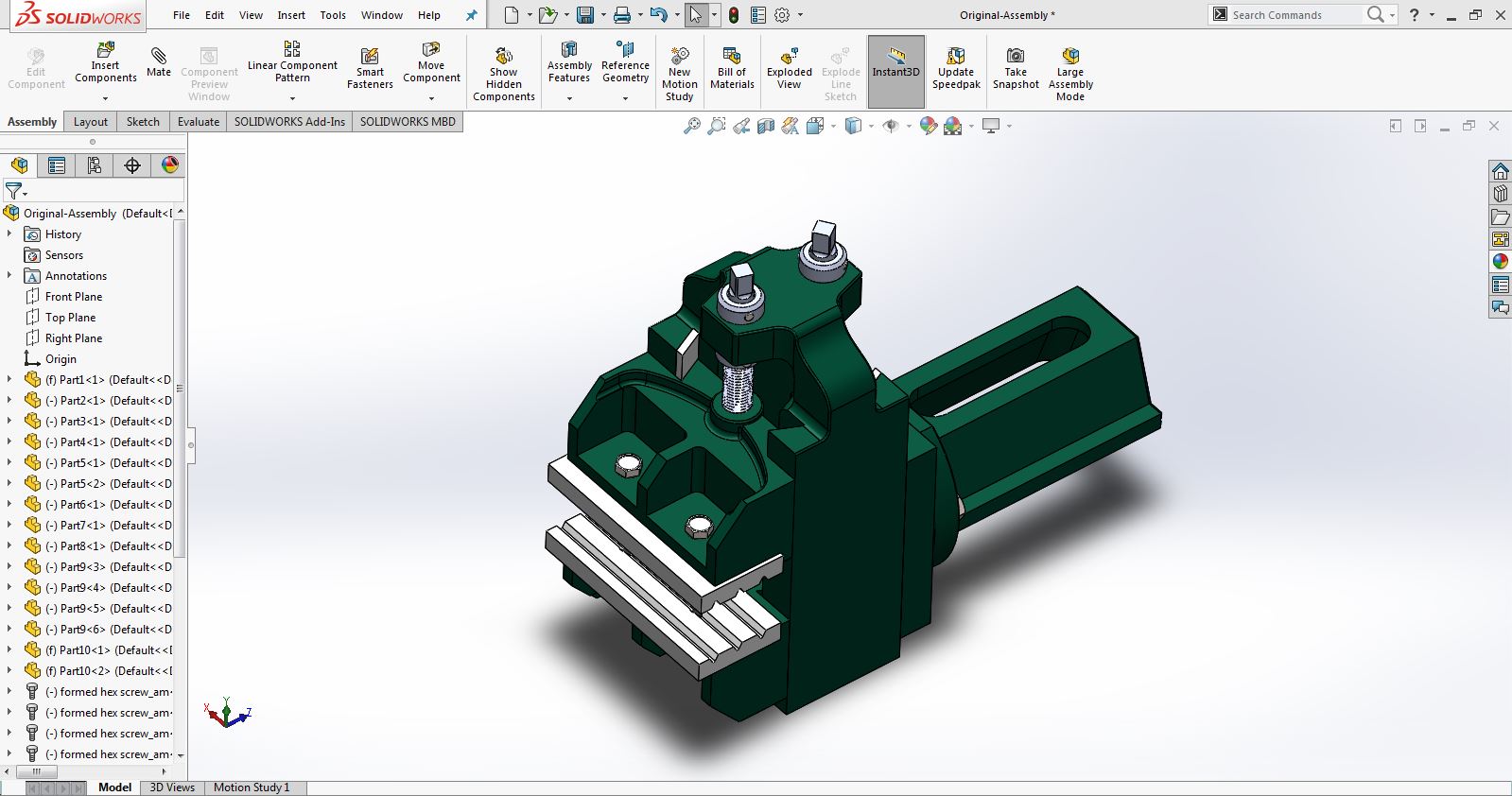Open SOLIDWORKS Add-Ins tab
This screenshot has width=1512, height=796.
[x=289, y=121]
